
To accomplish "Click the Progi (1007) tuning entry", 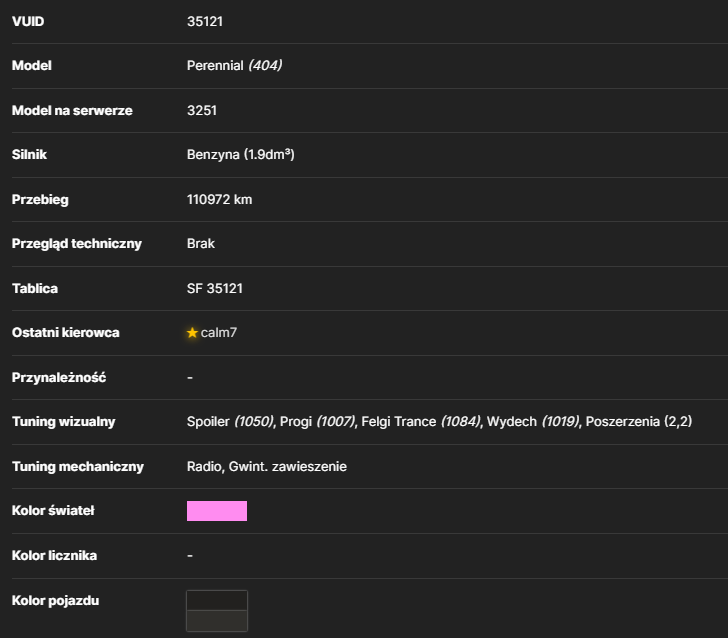I will pos(318,422).
